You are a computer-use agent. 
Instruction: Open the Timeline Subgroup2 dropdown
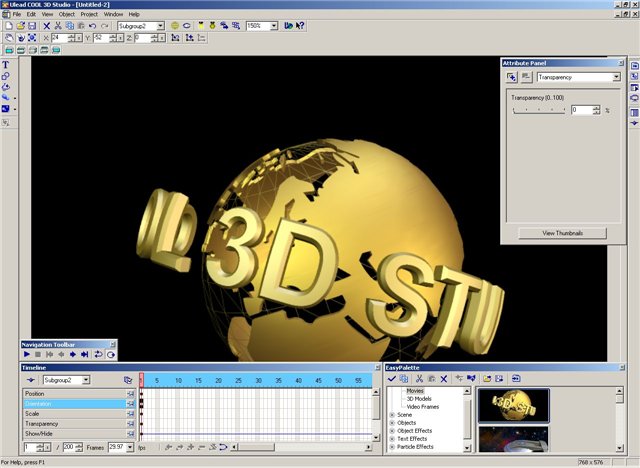pos(86,380)
